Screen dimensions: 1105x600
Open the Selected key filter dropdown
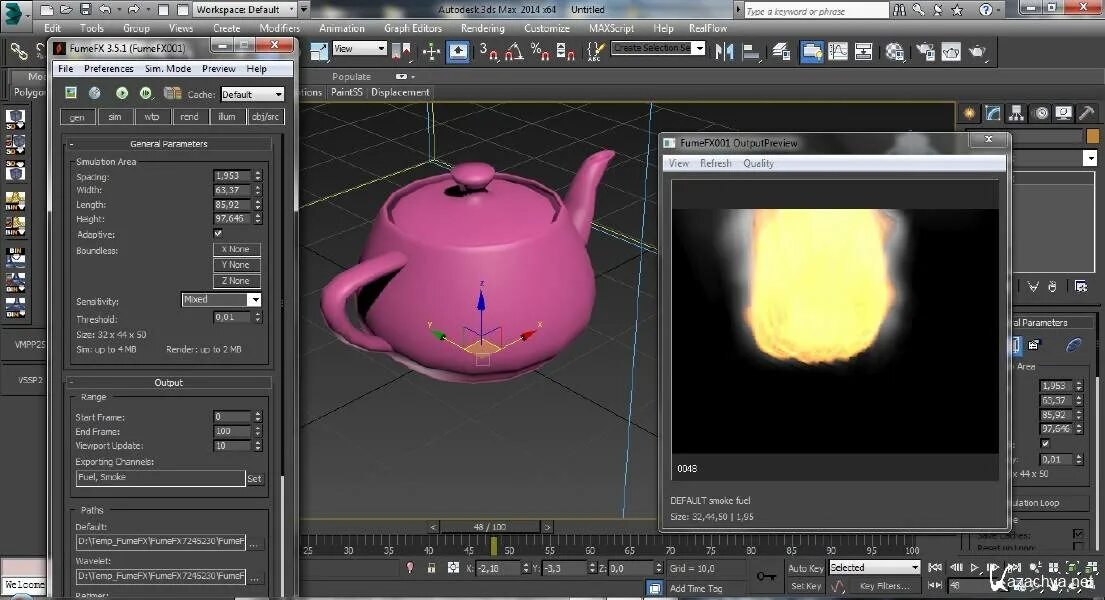(x=875, y=568)
